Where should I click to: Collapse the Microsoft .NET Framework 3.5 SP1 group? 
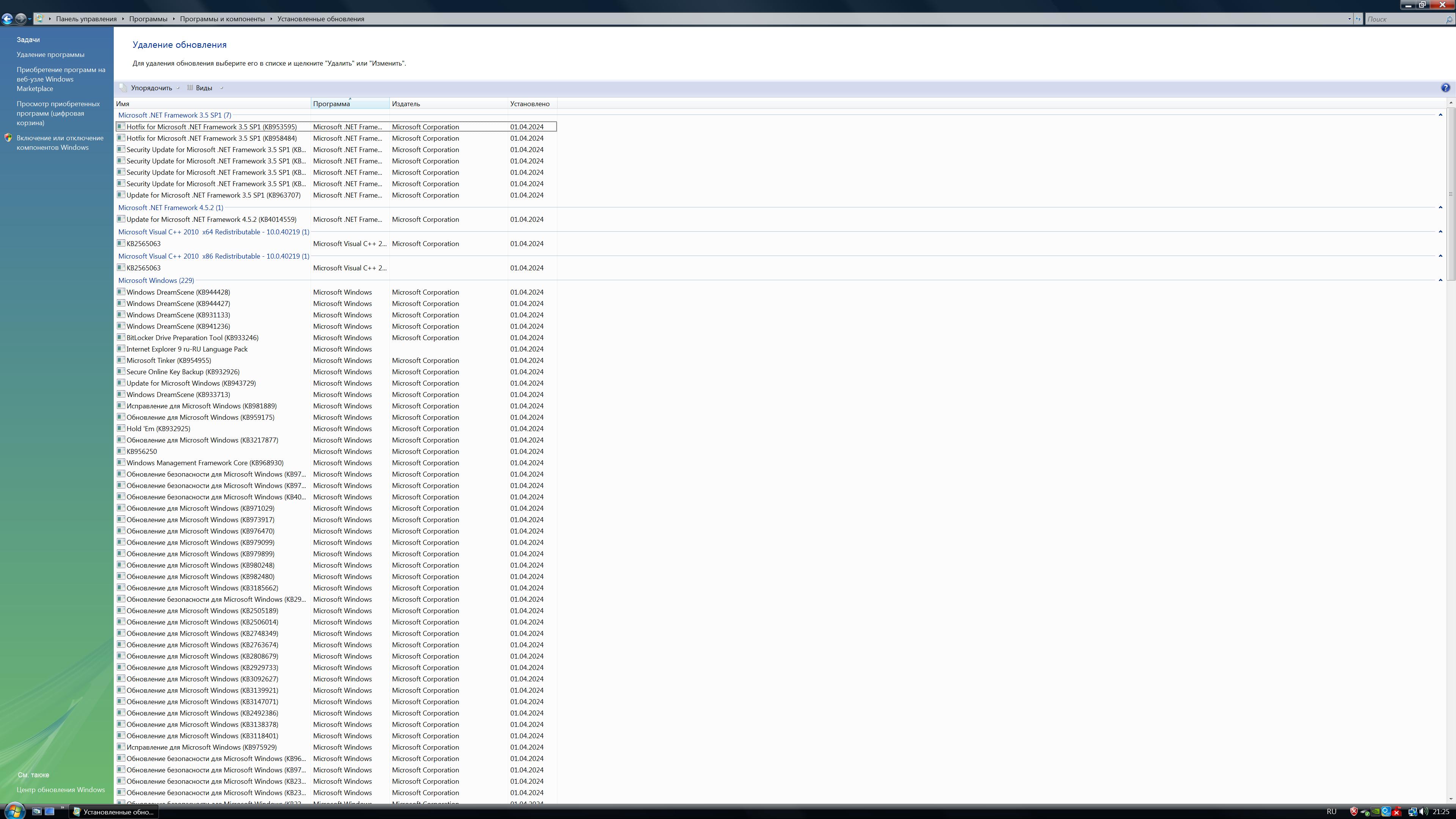(x=1440, y=115)
